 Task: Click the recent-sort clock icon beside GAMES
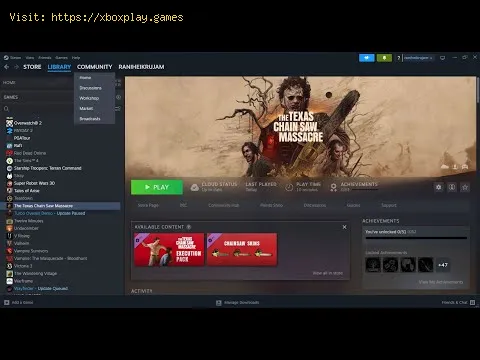click(118, 97)
